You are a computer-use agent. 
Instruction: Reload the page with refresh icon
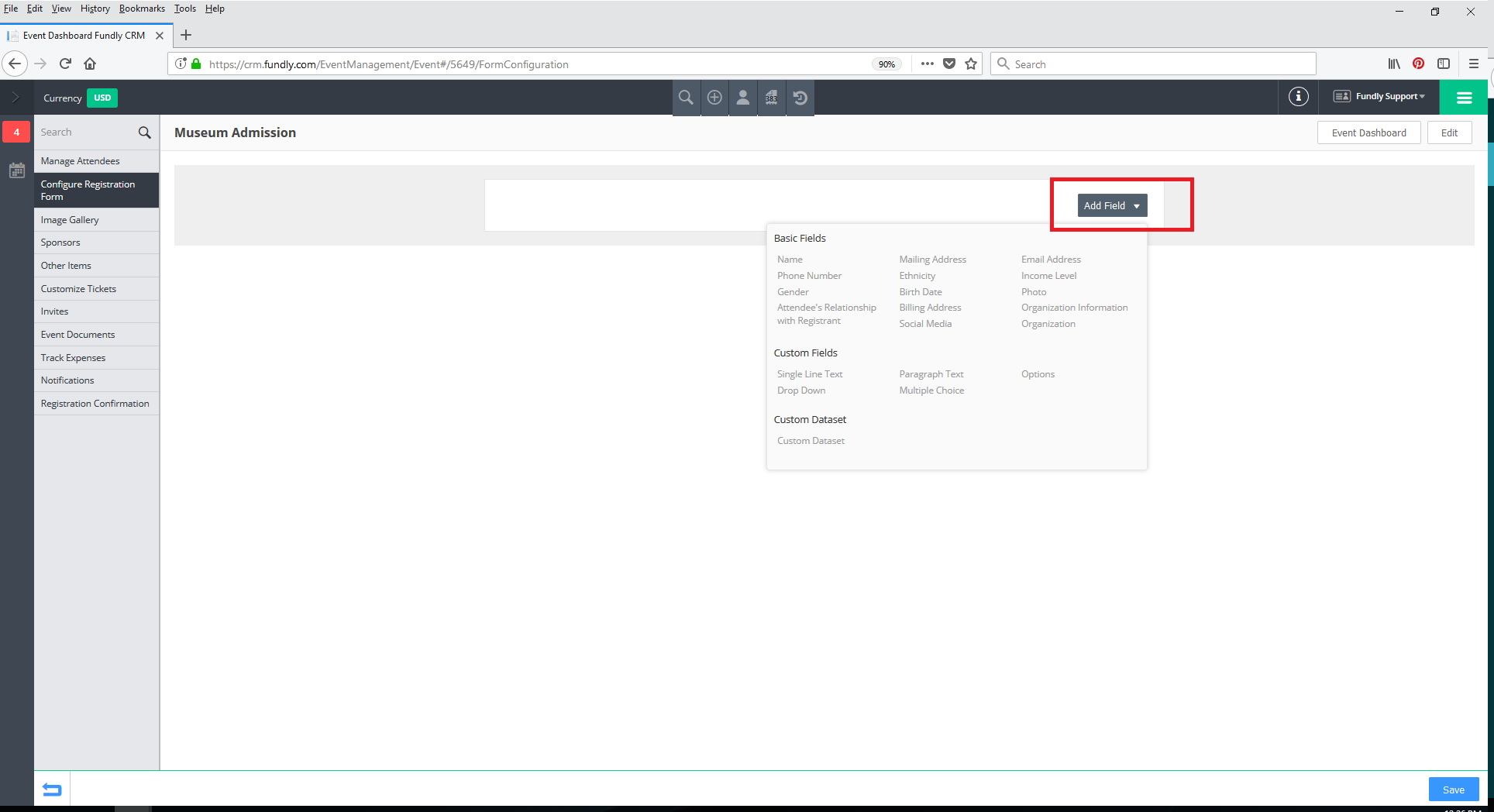(x=66, y=64)
